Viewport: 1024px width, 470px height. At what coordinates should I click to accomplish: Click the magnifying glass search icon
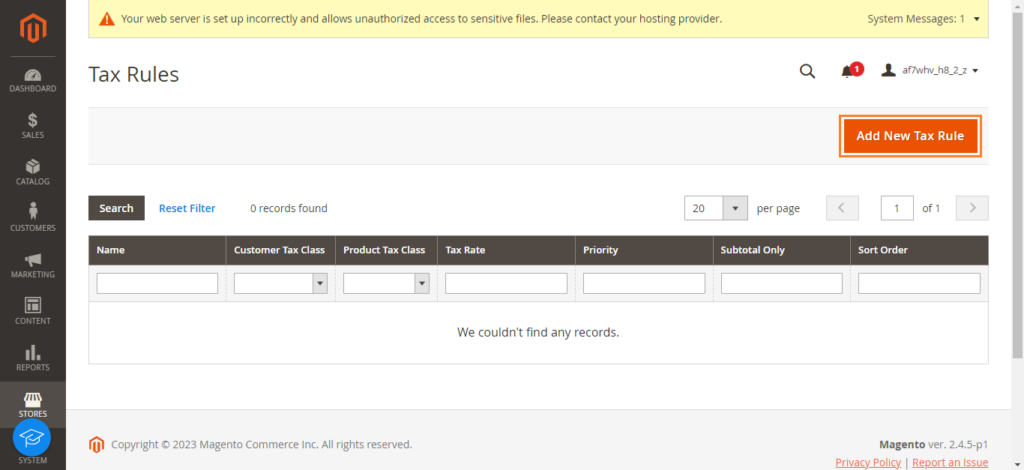pyautogui.click(x=807, y=71)
